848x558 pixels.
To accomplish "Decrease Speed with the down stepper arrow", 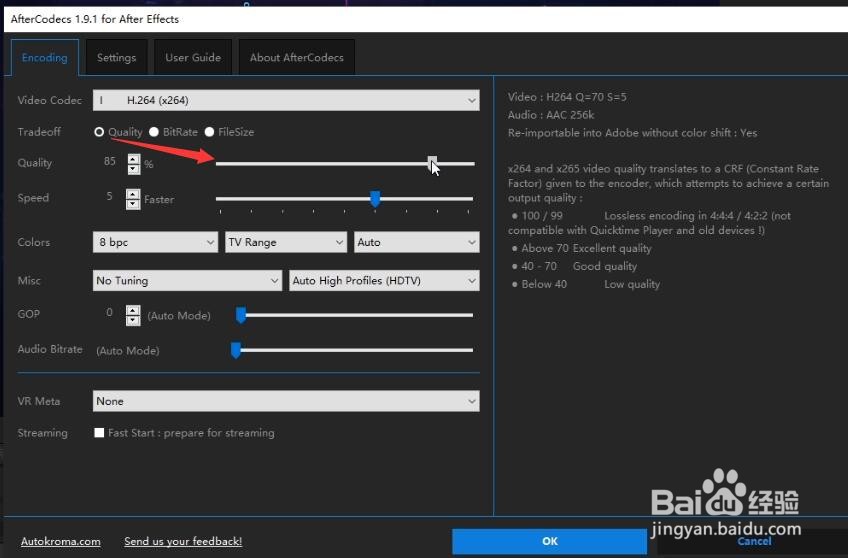I will [x=133, y=204].
